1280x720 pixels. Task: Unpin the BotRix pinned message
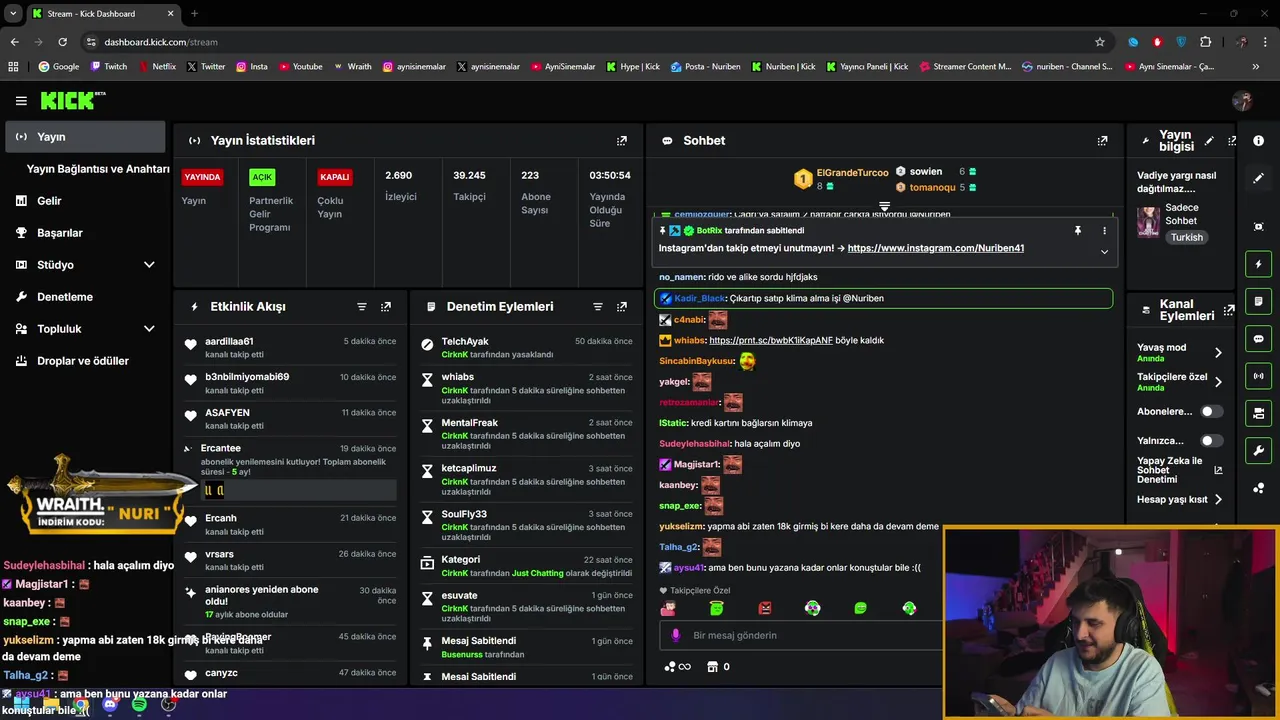[x=1078, y=231]
